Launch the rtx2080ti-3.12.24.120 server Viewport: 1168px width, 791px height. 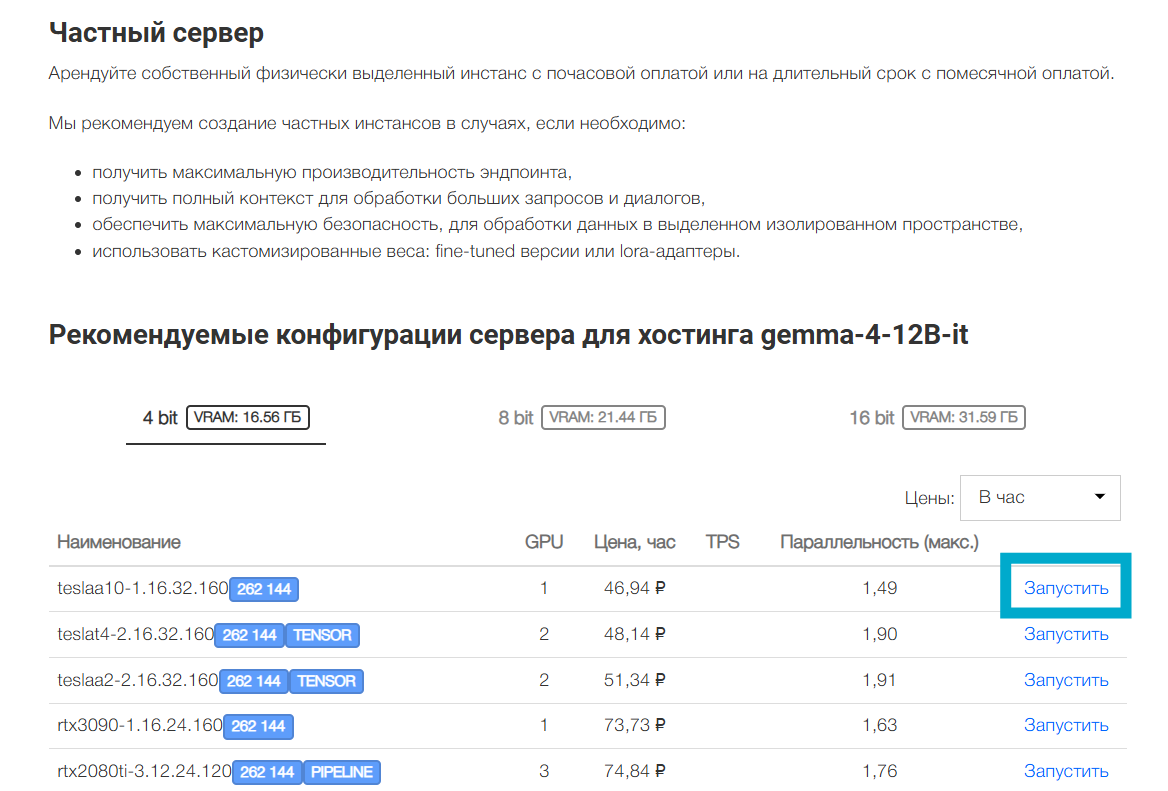[x=1066, y=772]
